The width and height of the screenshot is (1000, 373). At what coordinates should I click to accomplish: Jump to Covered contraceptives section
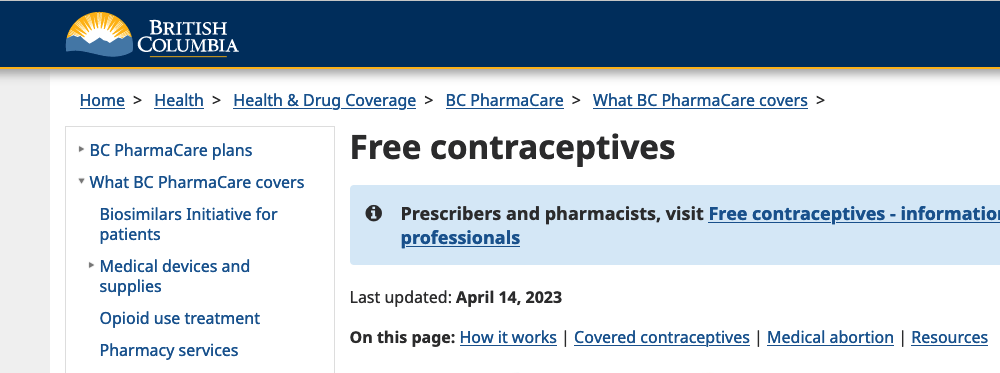662,337
